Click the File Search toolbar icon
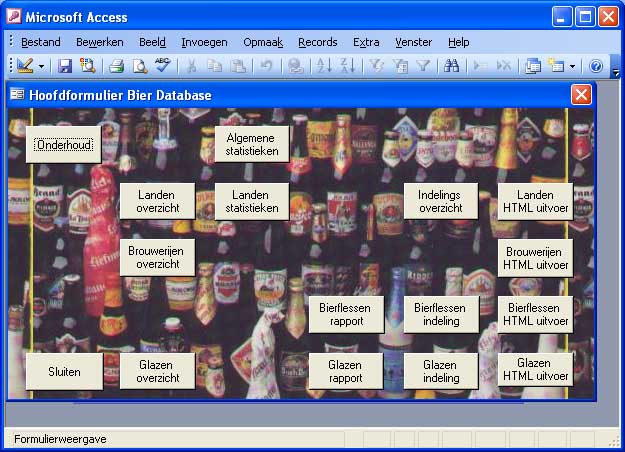The image size is (625, 452). (88, 66)
